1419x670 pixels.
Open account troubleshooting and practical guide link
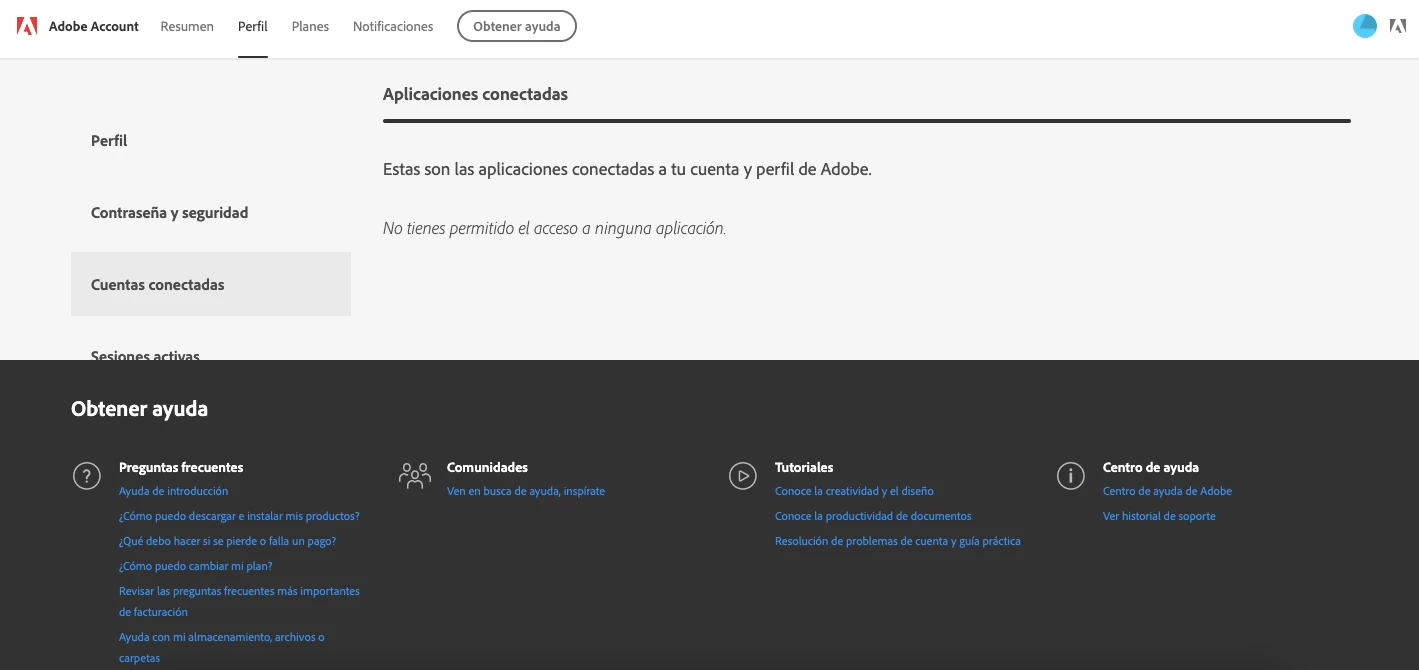pyautogui.click(x=898, y=541)
